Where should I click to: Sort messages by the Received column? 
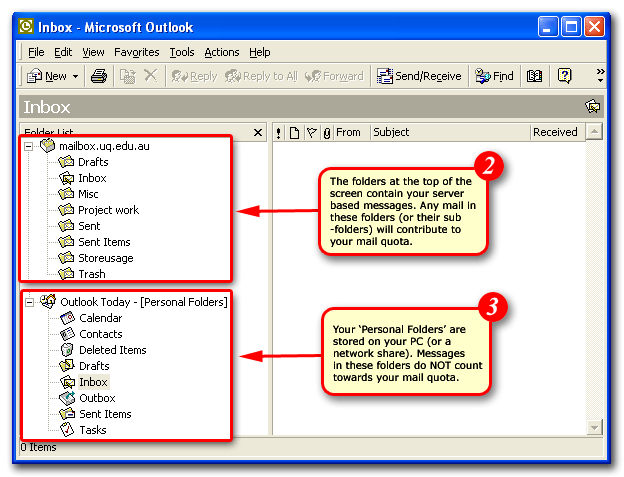pyautogui.click(x=554, y=132)
